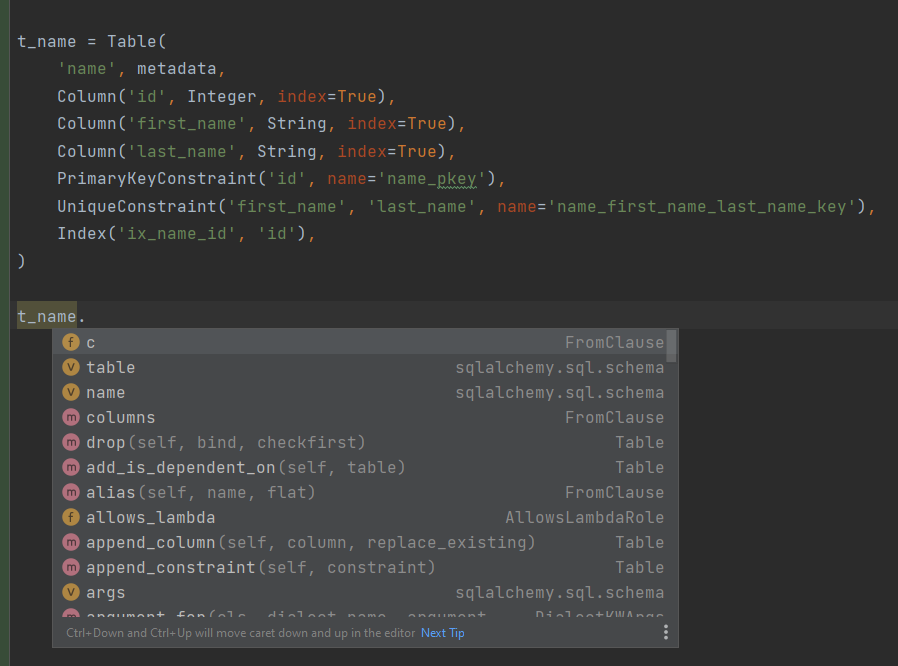Viewport: 898px width, 666px height.
Task: Click the method icon beside "drop"
Action: 71,442
